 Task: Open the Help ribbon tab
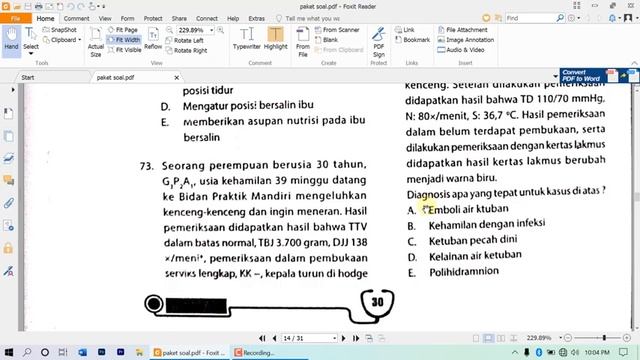click(x=233, y=18)
